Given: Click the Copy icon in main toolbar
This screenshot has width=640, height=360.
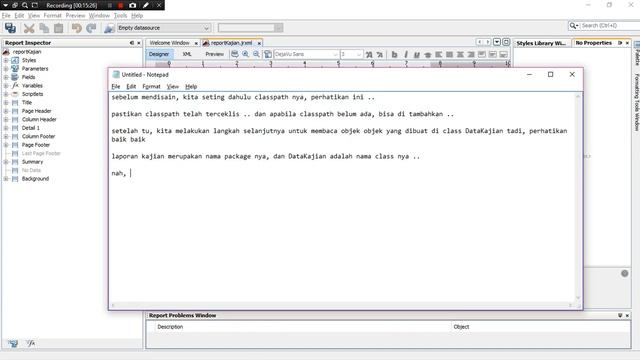Looking at the screenshot, I should (44, 28).
